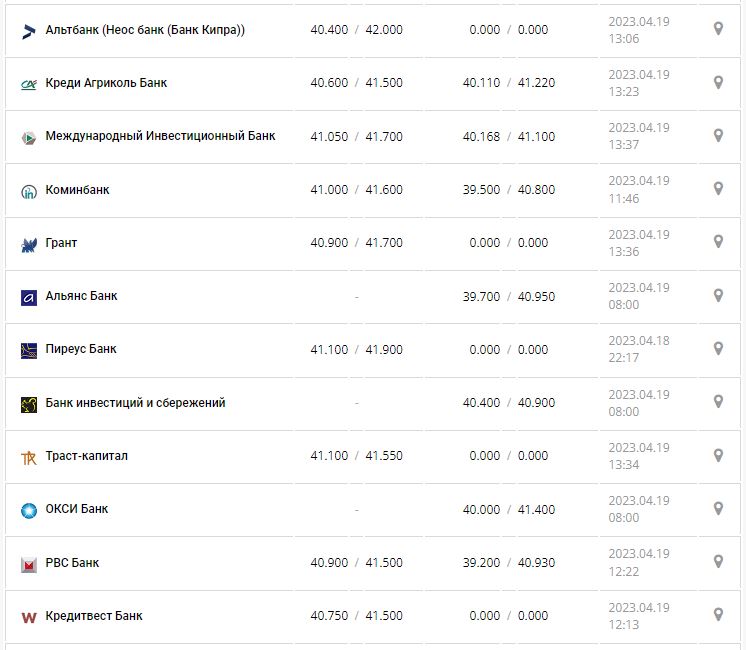
Task: Click the Коминбанк row map marker
Action: (718, 189)
